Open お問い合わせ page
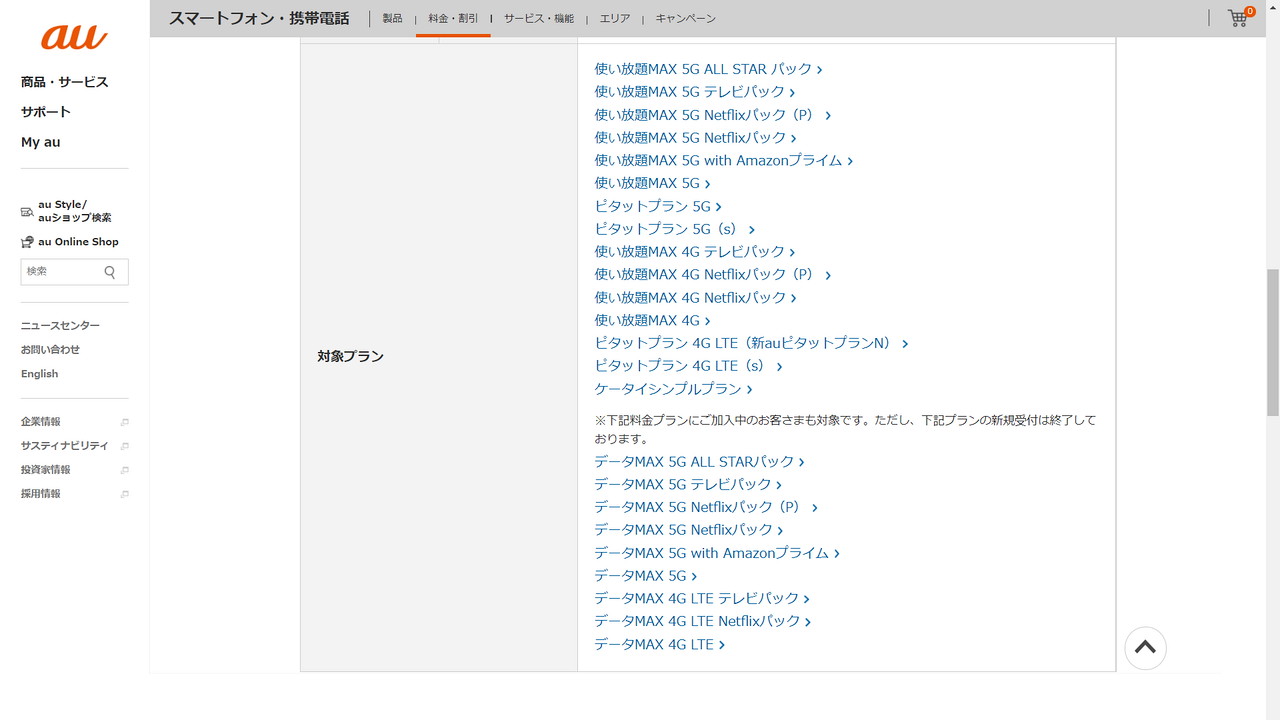The height and width of the screenshot is (720, 1280). [50, 350]
